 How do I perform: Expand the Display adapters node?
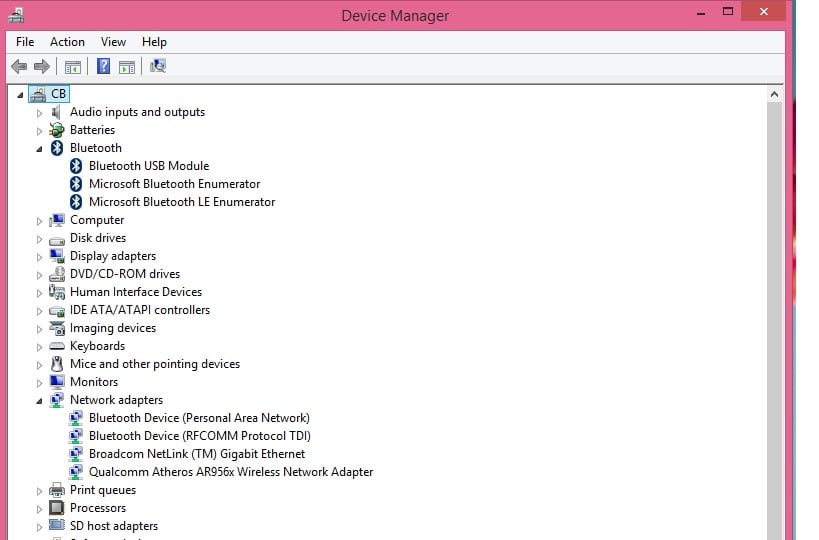(x=39, y=257)
